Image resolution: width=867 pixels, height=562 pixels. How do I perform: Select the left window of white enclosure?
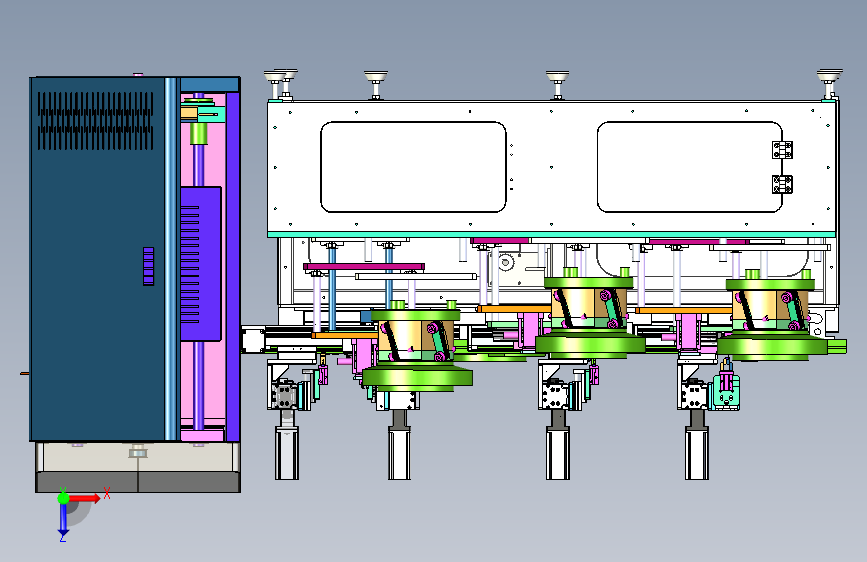[x=413, y=167]
